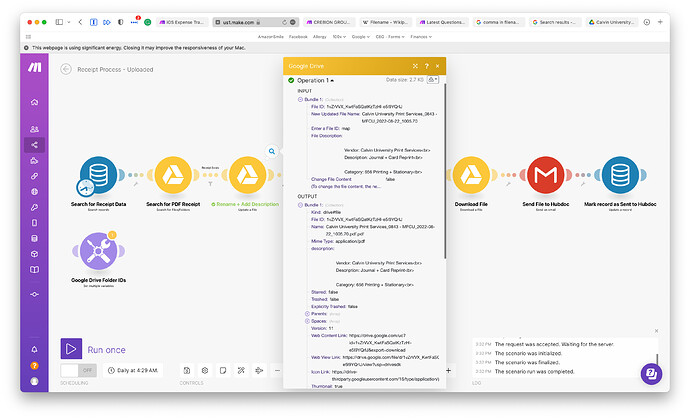Click the Google Drive panel scrollbar
Image resolution: width=690 pixels, height=419 pixels.
pos(444,171)
